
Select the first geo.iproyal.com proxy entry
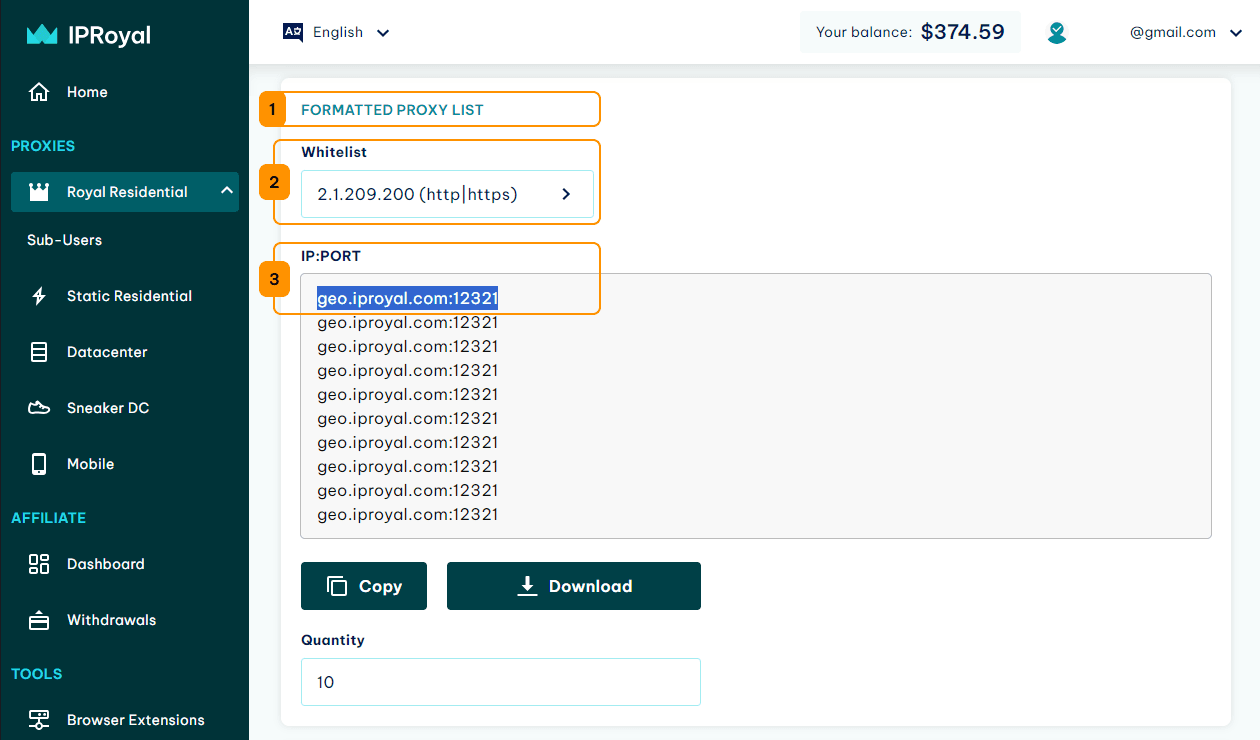click(x=407, y=298)
